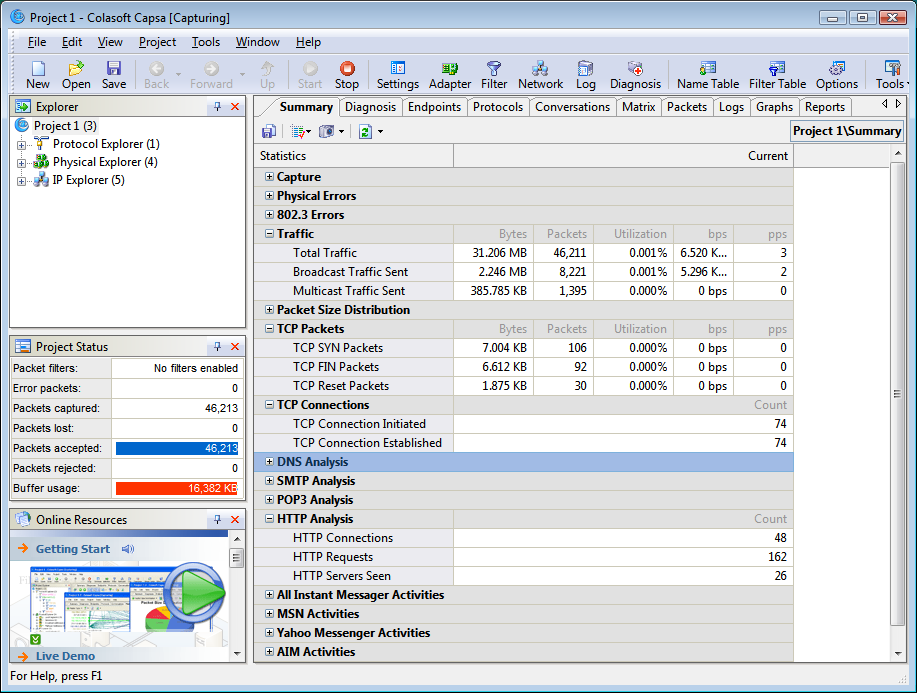Open the Log toolbar tool

585,75
